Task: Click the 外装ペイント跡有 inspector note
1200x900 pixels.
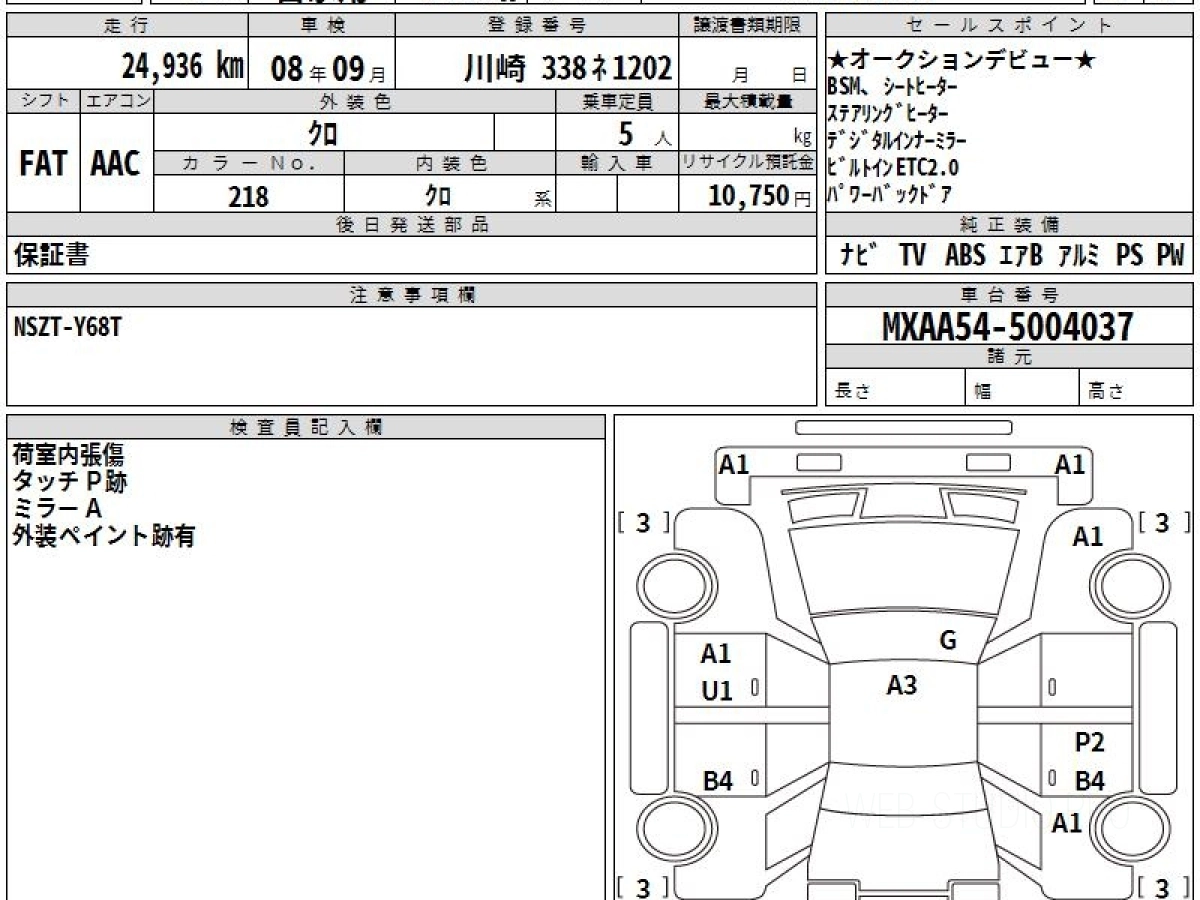Action: point(103,536)
